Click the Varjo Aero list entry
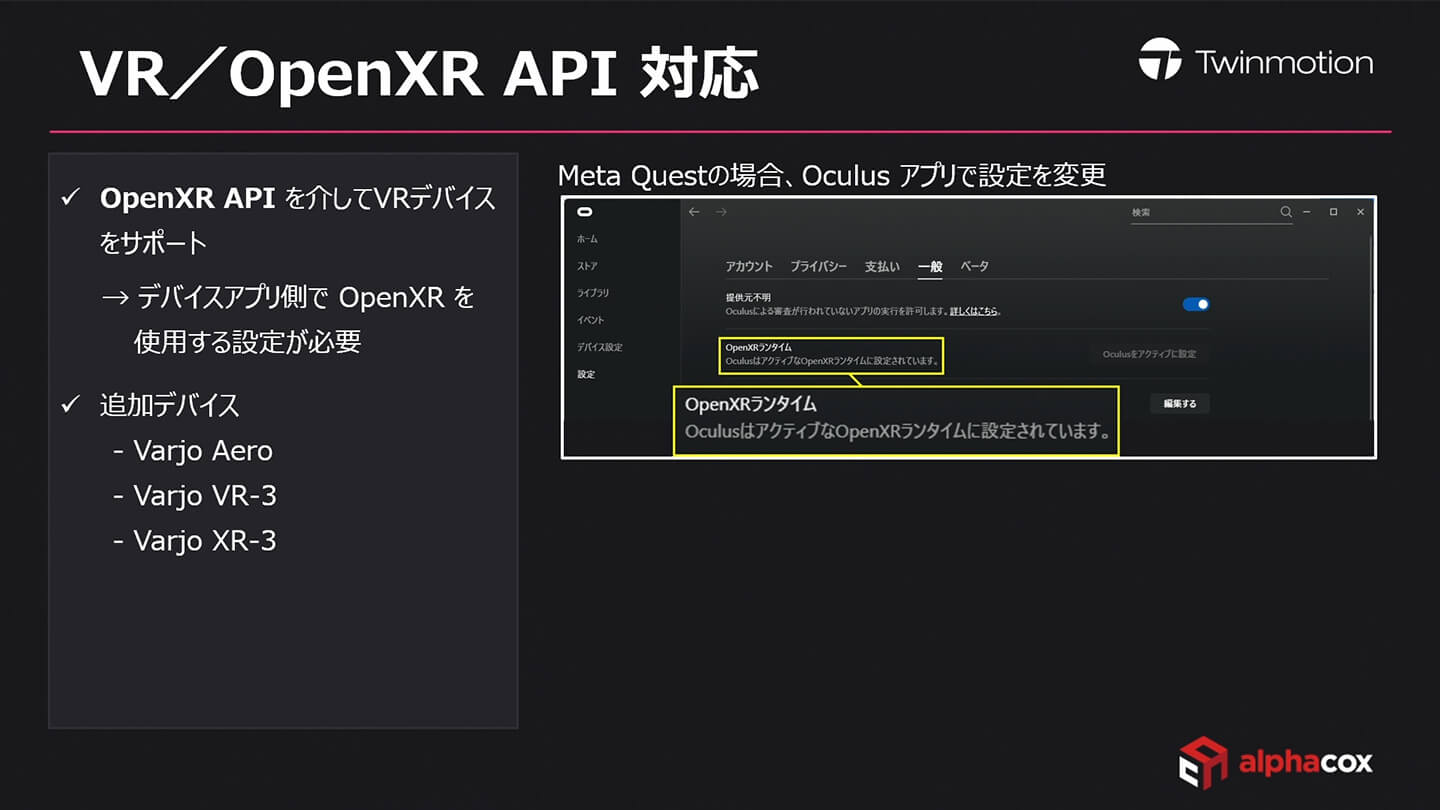Screen dimensions: 1440x810 203,451
